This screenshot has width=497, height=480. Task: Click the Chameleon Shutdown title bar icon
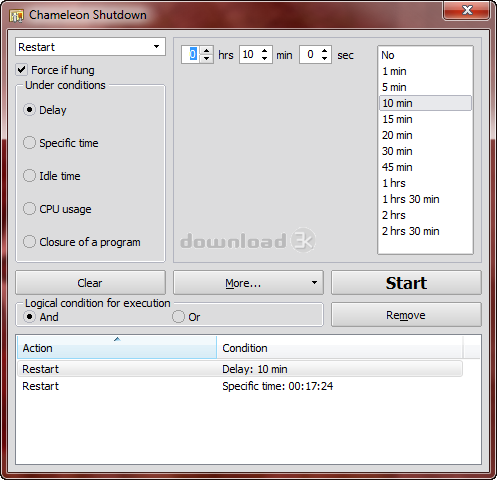16,15
